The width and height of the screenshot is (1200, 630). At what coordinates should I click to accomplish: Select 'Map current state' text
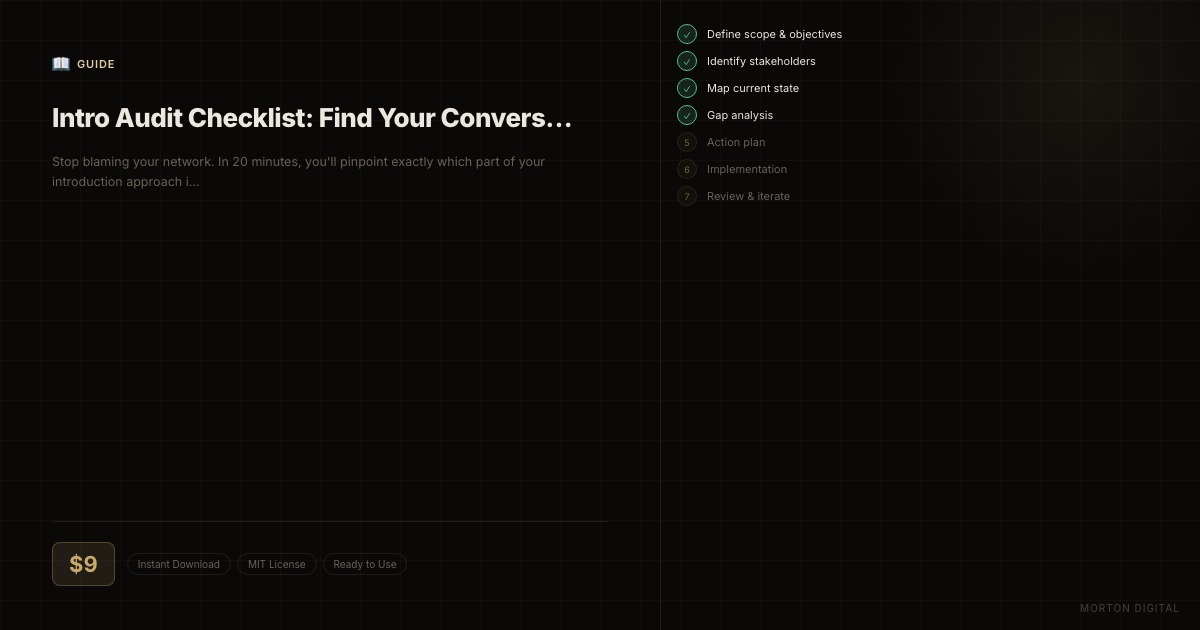(x=753, y=88)
